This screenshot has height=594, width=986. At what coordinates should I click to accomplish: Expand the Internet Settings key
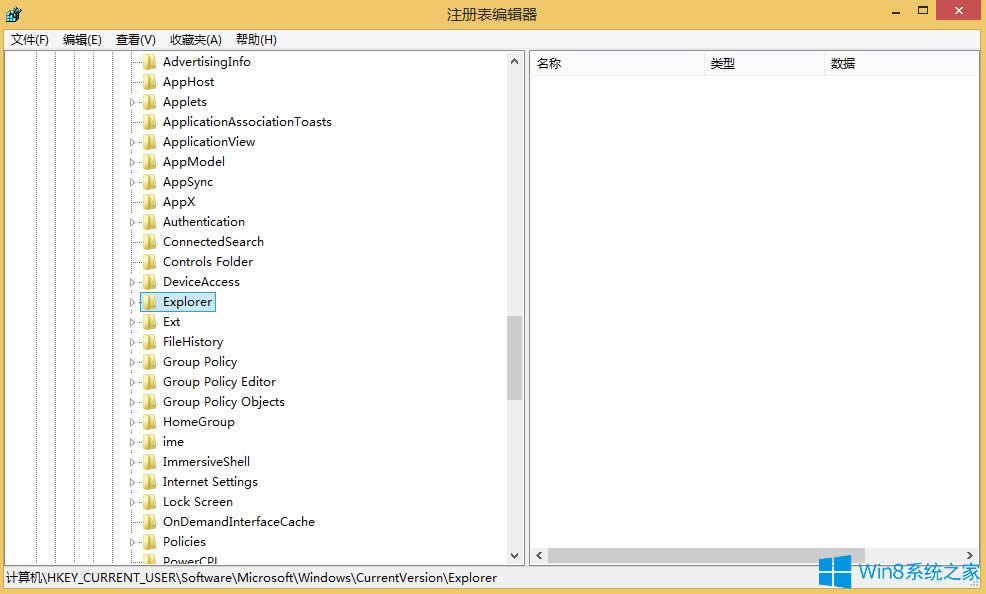click(x=133, y=481)
